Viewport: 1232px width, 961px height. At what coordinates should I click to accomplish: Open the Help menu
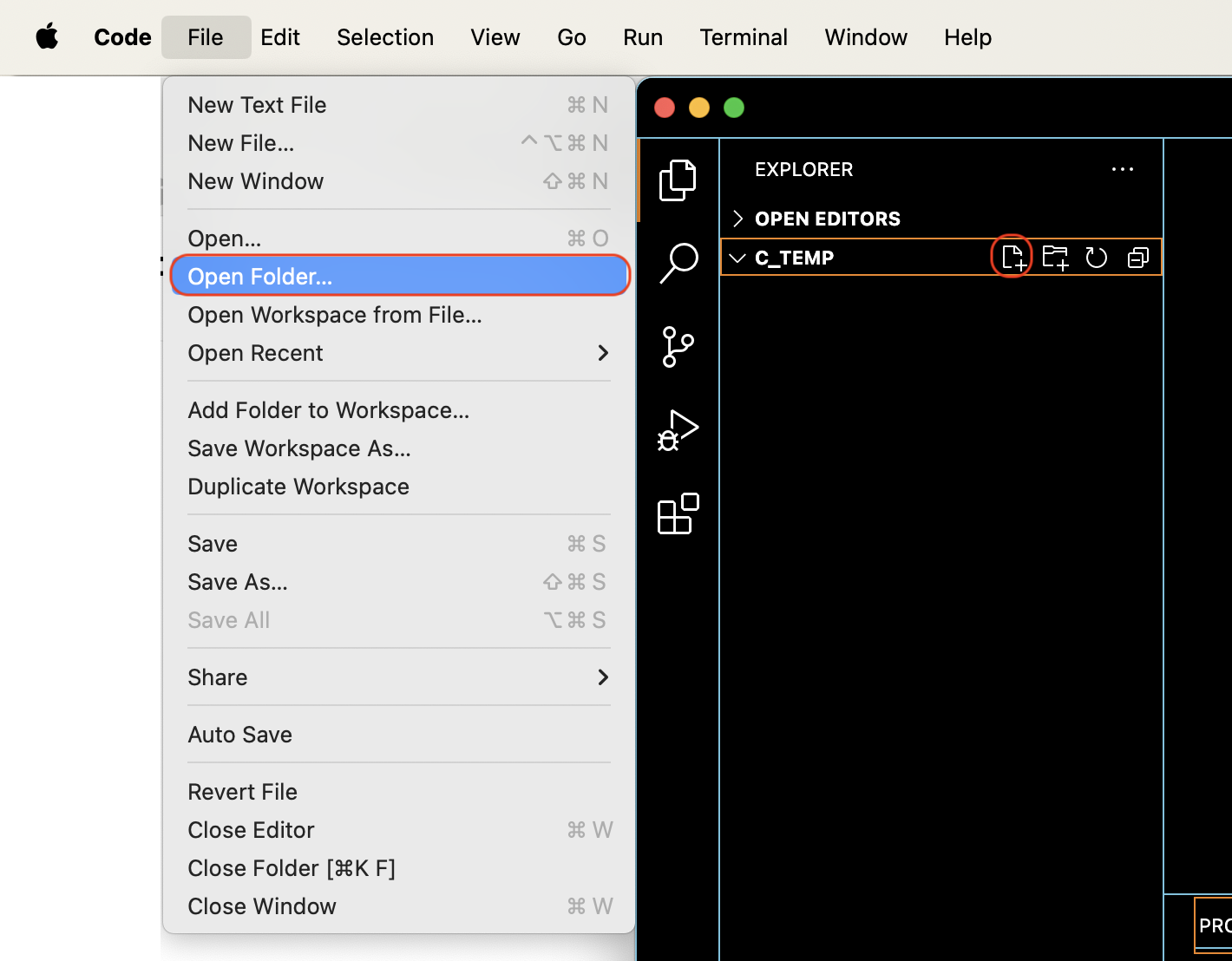(967, 37)
